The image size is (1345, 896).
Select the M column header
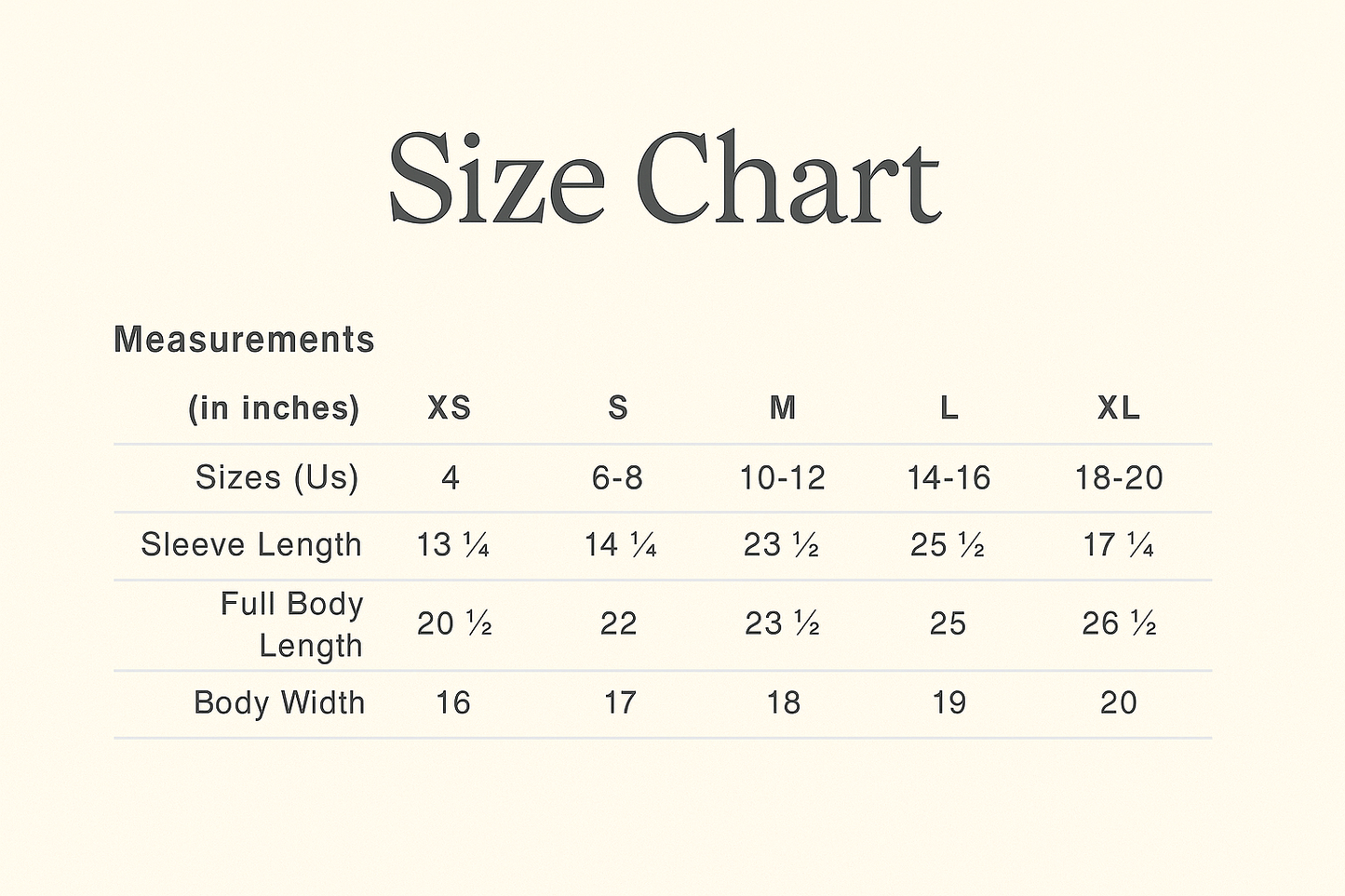tap(783, 408)
